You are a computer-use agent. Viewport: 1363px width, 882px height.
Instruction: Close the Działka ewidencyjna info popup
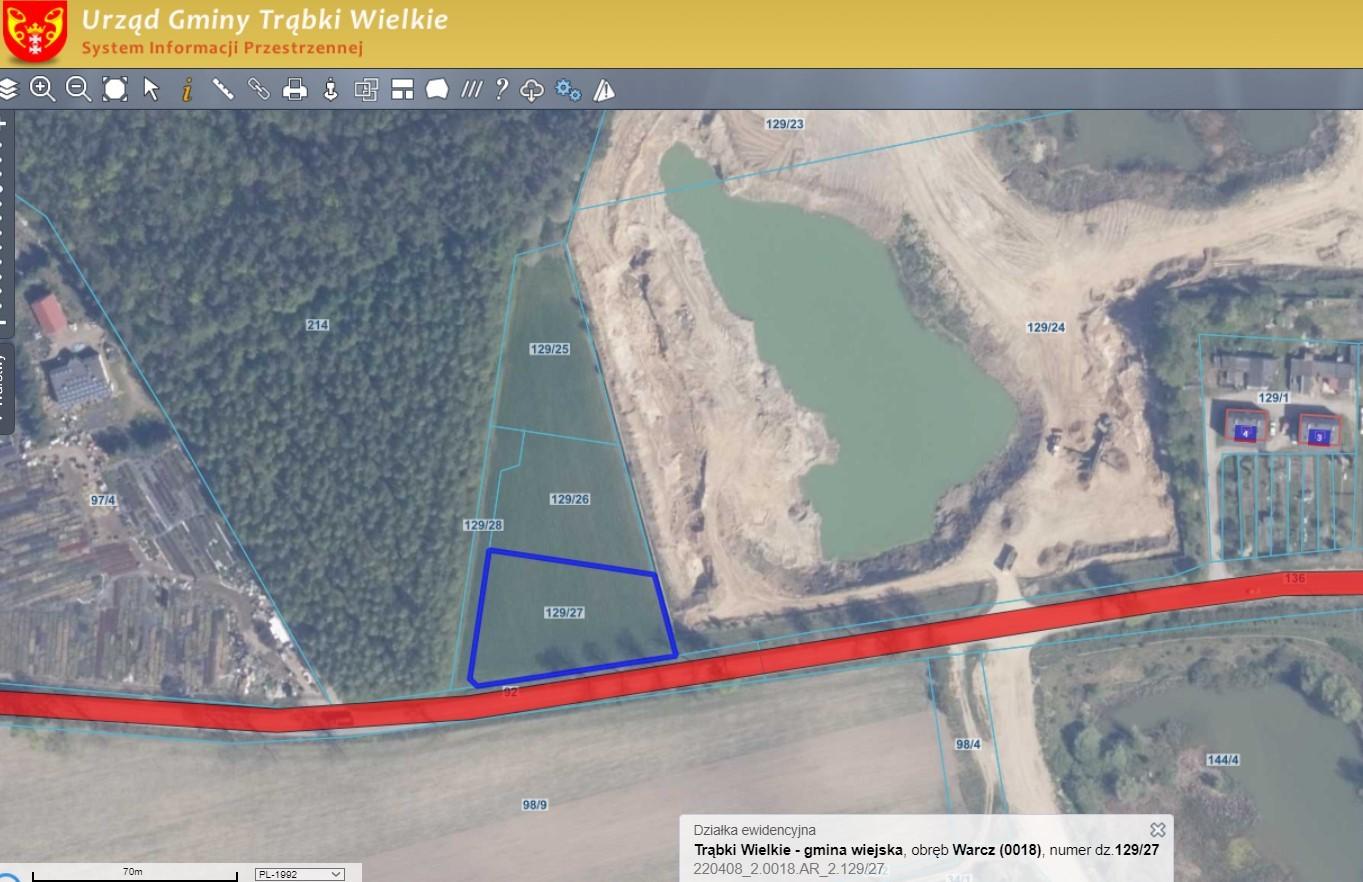(x=1157, y=829)
